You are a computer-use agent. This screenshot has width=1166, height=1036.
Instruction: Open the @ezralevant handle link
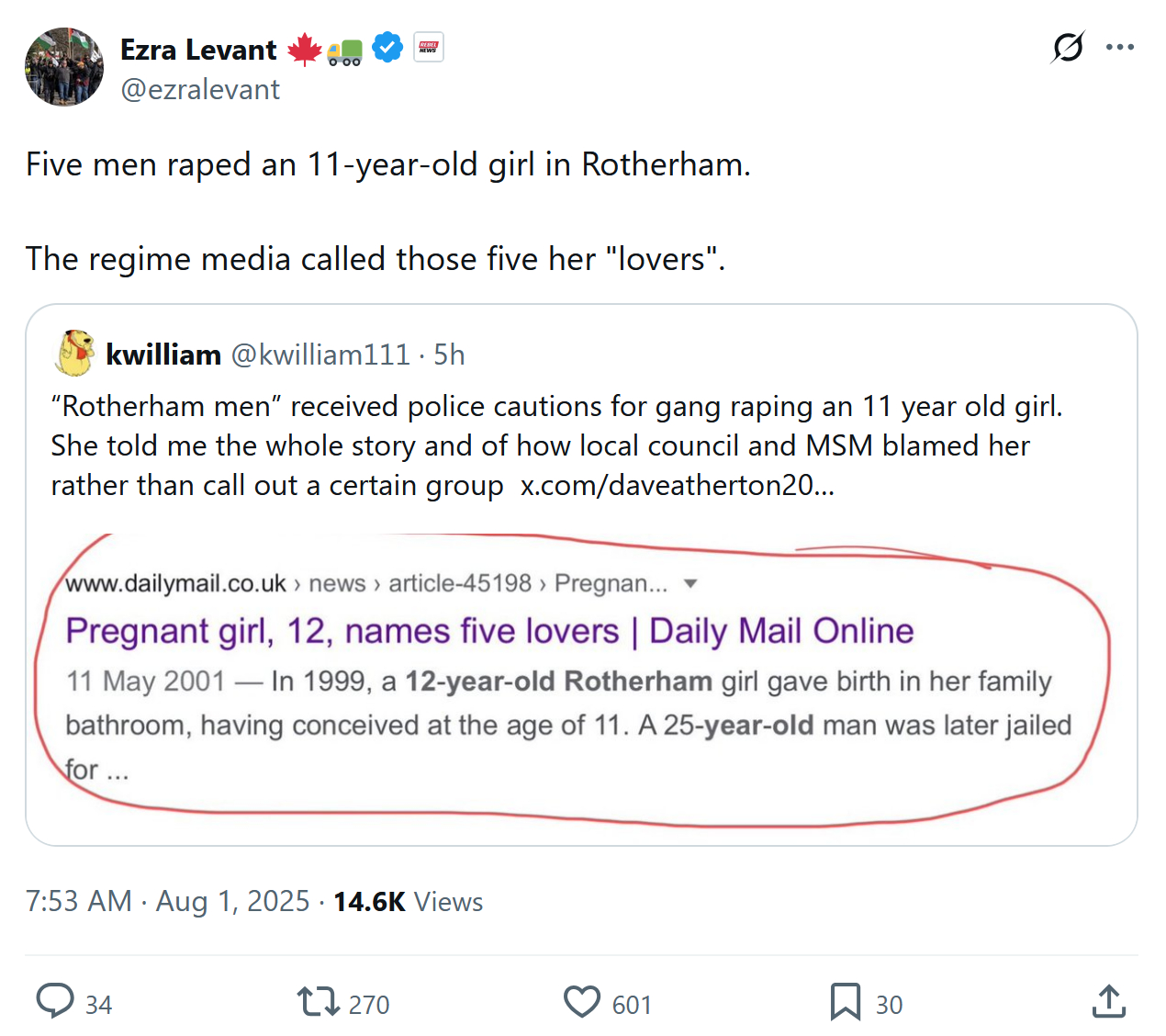coord(200,90)
